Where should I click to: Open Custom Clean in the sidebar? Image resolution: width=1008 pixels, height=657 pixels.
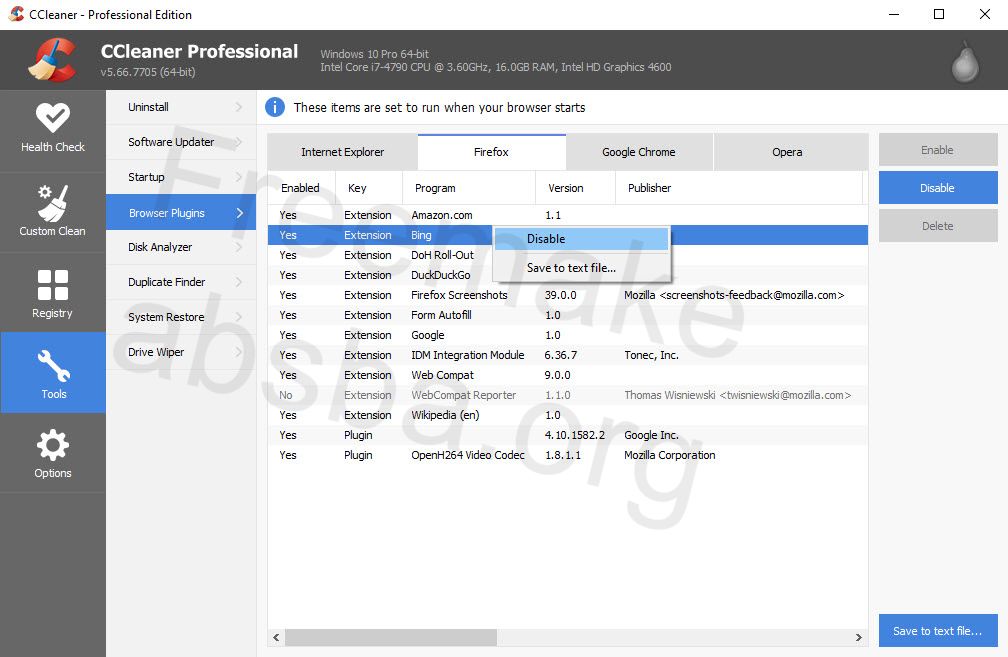pyautogui.click(x=53, y=212)
